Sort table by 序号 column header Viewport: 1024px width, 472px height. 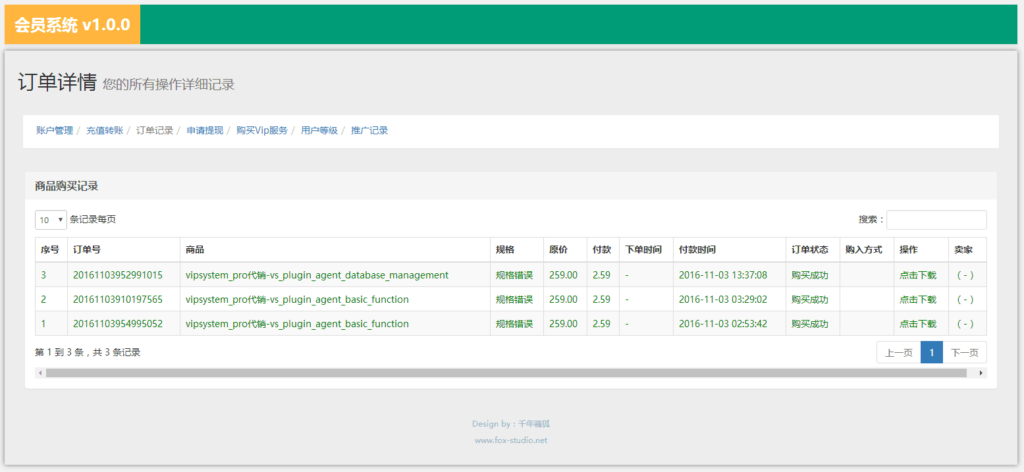click(51, 250)
